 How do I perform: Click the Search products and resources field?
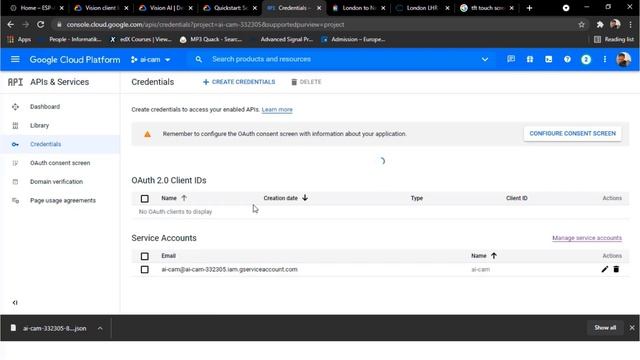[261, 60]
